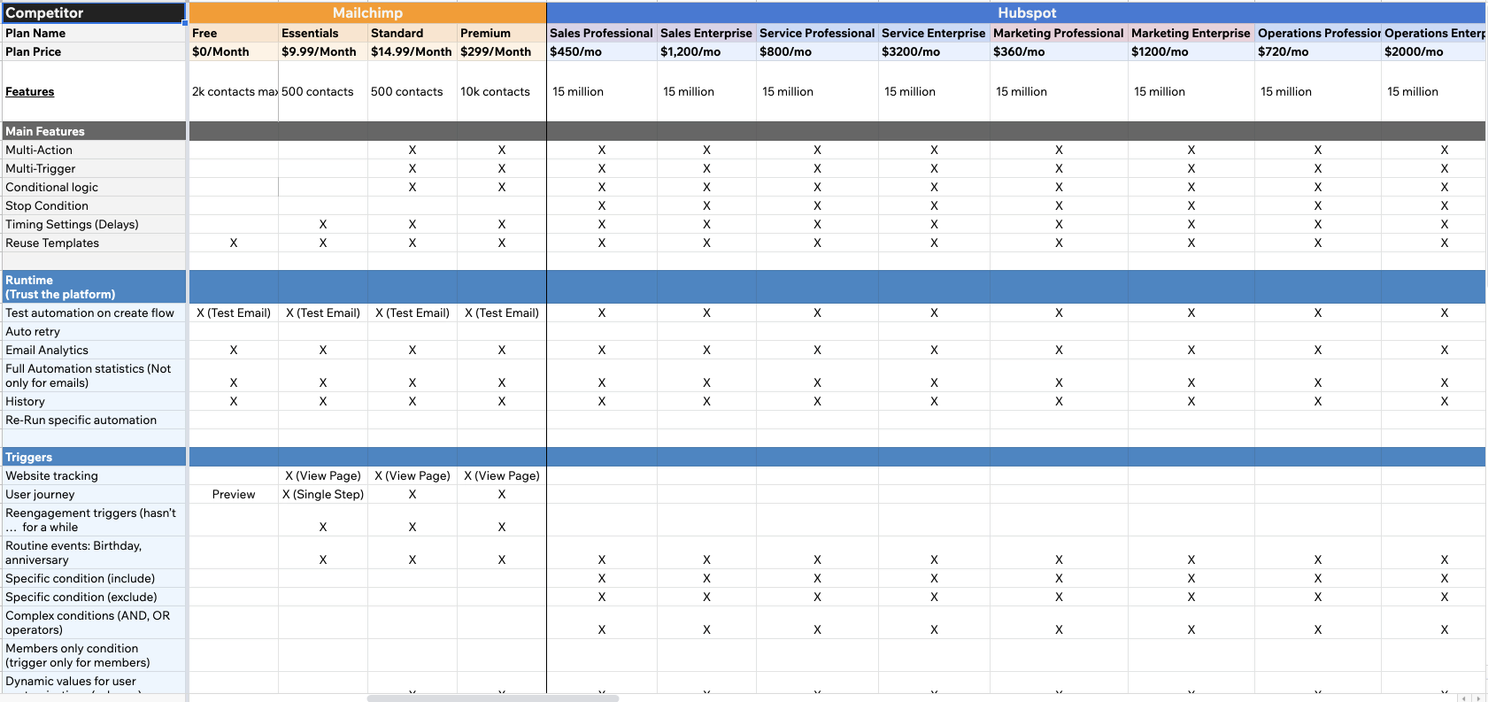Click X (Test Email) under Free plan
Image resolution: width=1488 pixels, height=702 pixels.
tap(234, 313)
